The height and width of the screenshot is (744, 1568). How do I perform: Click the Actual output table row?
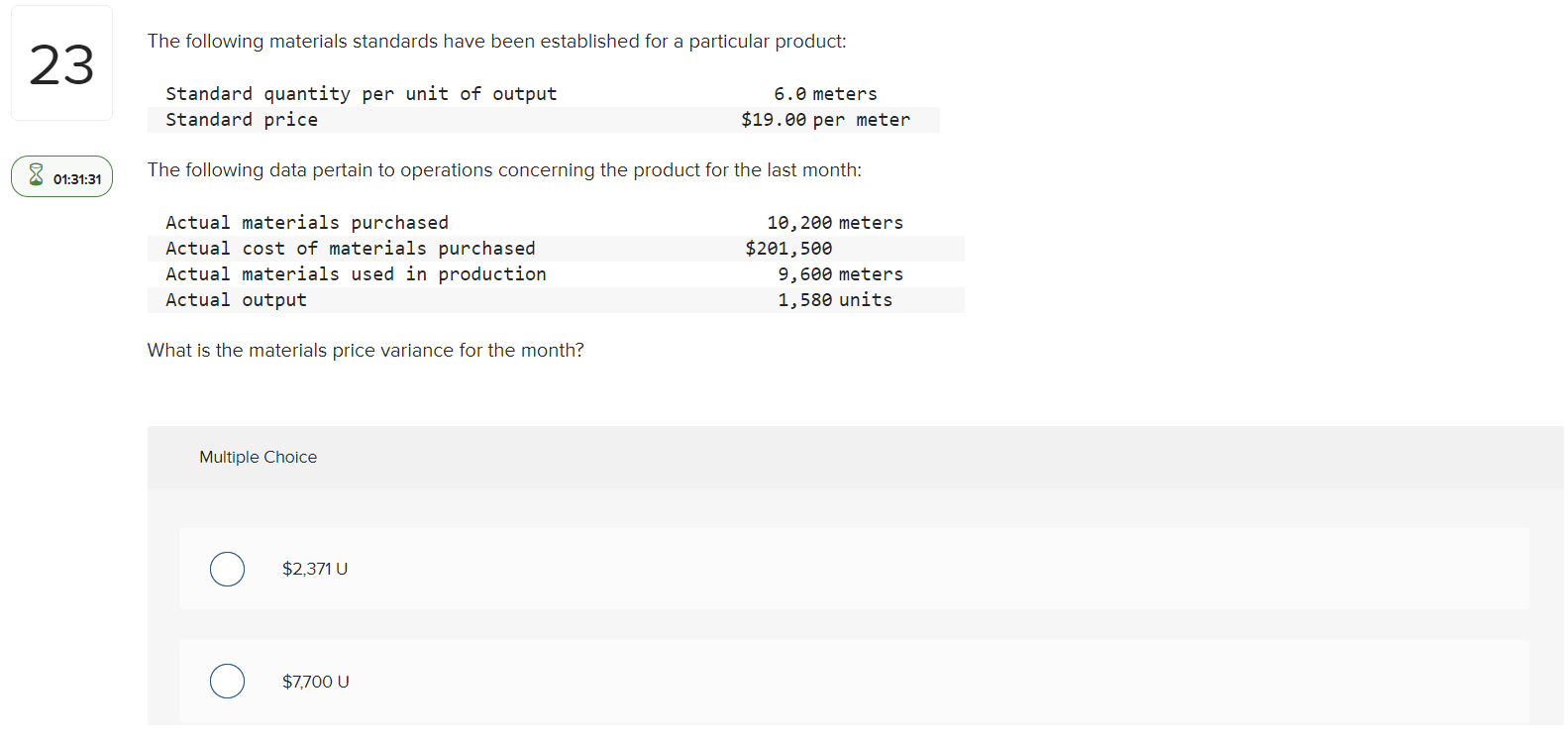tap(555, 299)
